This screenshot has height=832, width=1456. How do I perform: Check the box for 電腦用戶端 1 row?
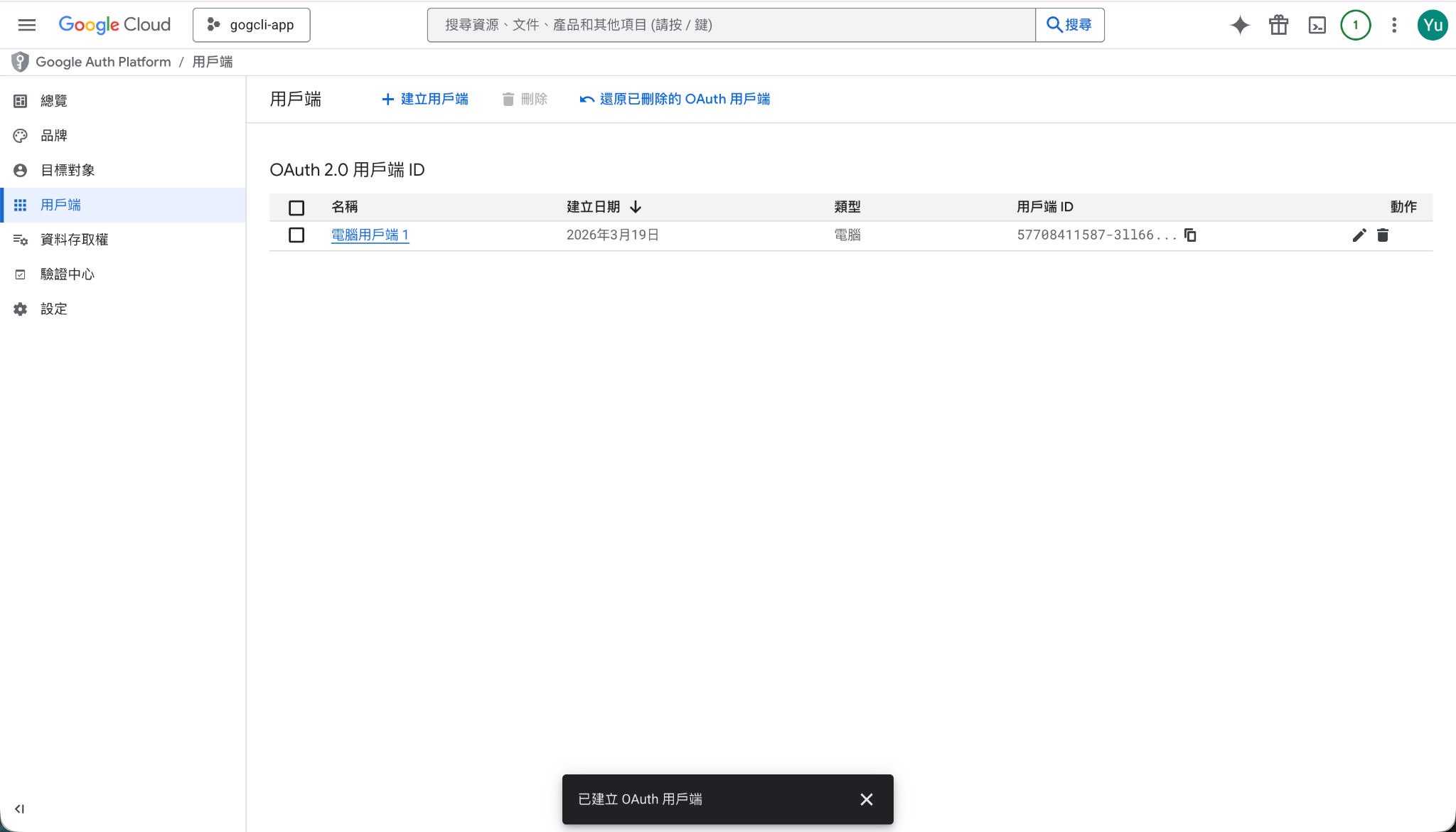pos(296,235)
